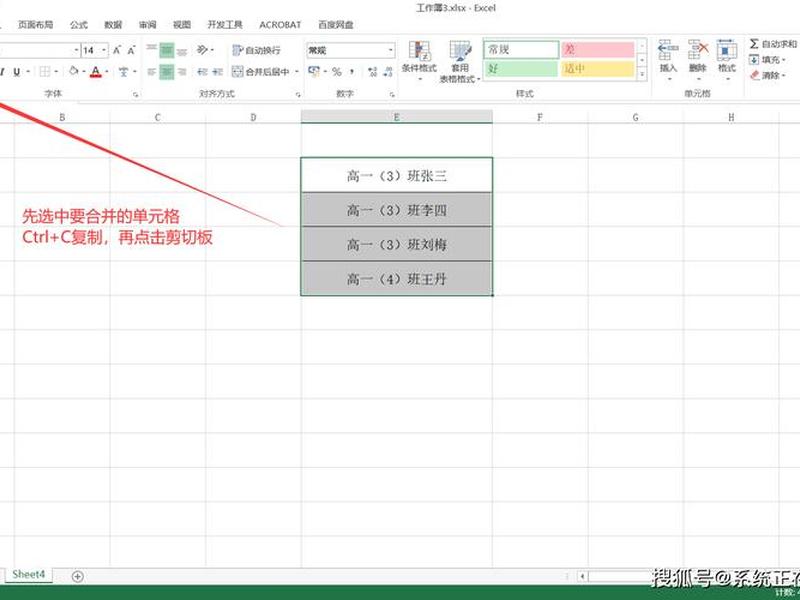Toggle Center horizontal alignment
The width and height of the screenshot is (800, 600).
[167, 71]
